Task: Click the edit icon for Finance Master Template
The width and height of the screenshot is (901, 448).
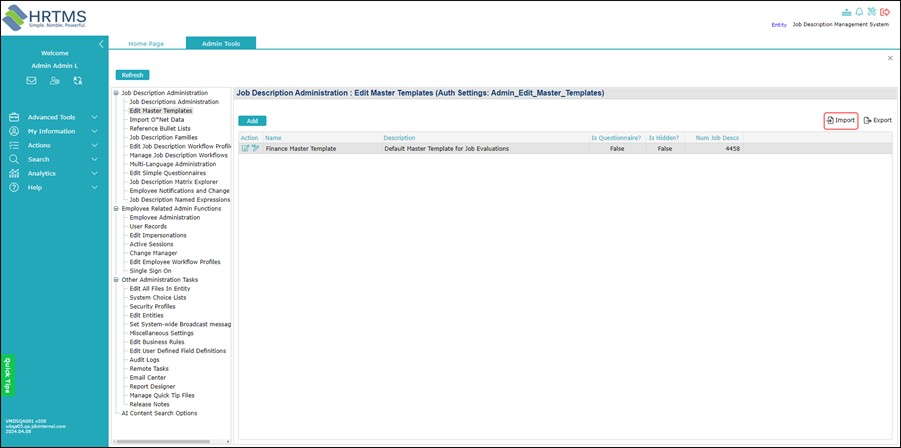Action: click(x=245, y=149)
